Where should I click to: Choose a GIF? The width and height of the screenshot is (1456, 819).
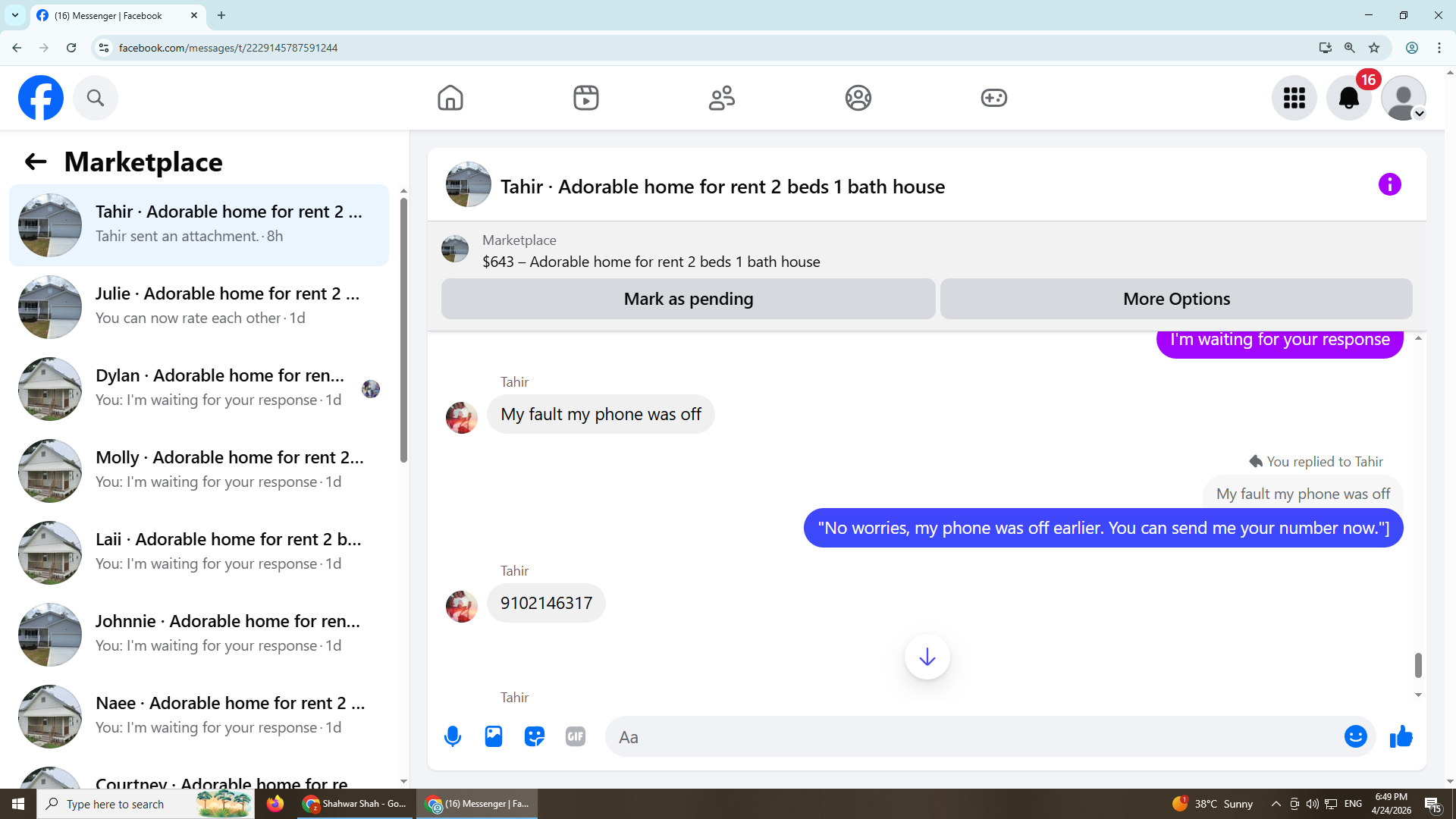pyautogui.click(x=576, y=736)
